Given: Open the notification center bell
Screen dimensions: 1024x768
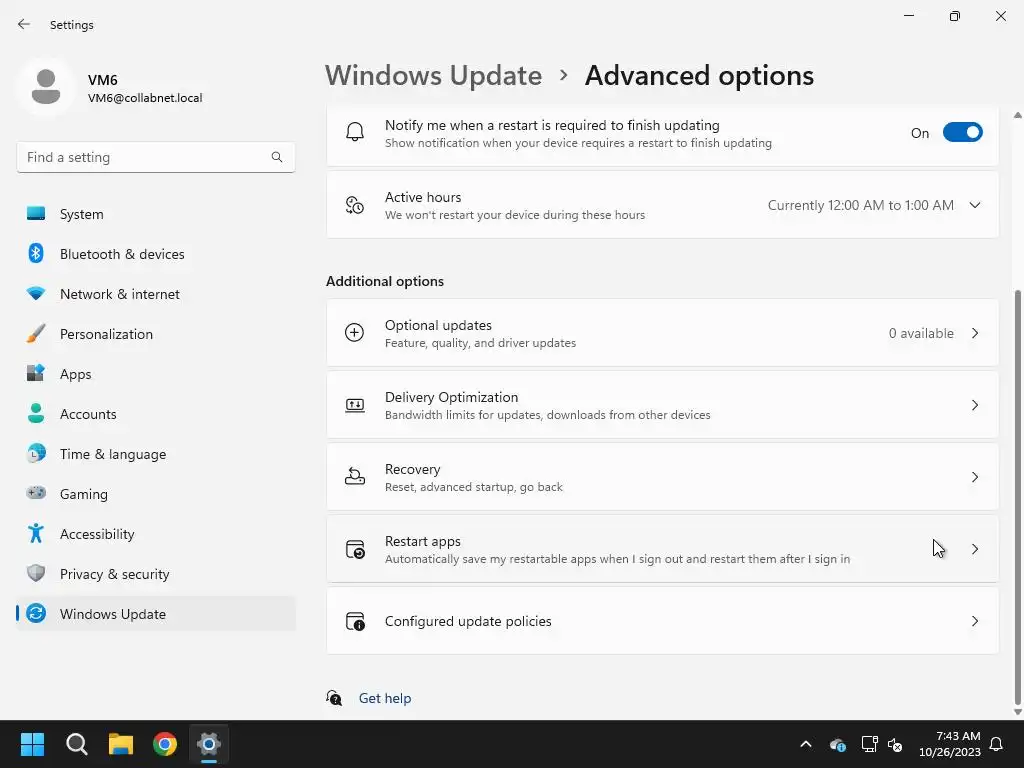Looking at the screenshot, I should point(997,744).
